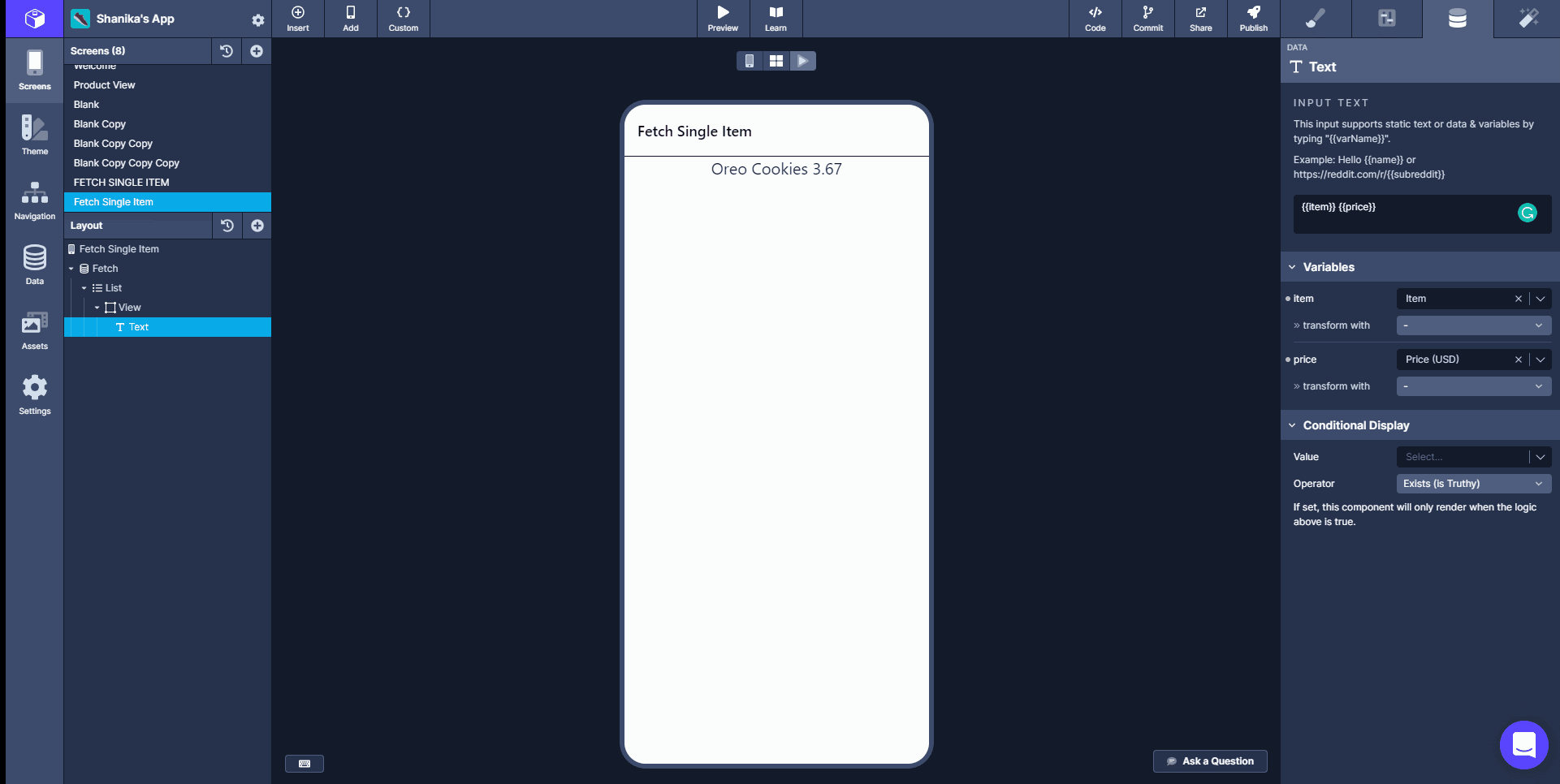Click the screen history (undo) icon beside Screens
Image resolution: width=1560 pixels, height=784 pixels.
(x=227, y=50)
